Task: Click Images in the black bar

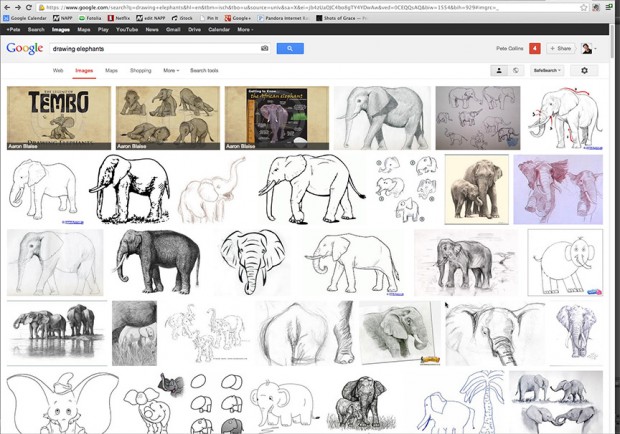Action: tap(61, 29)
